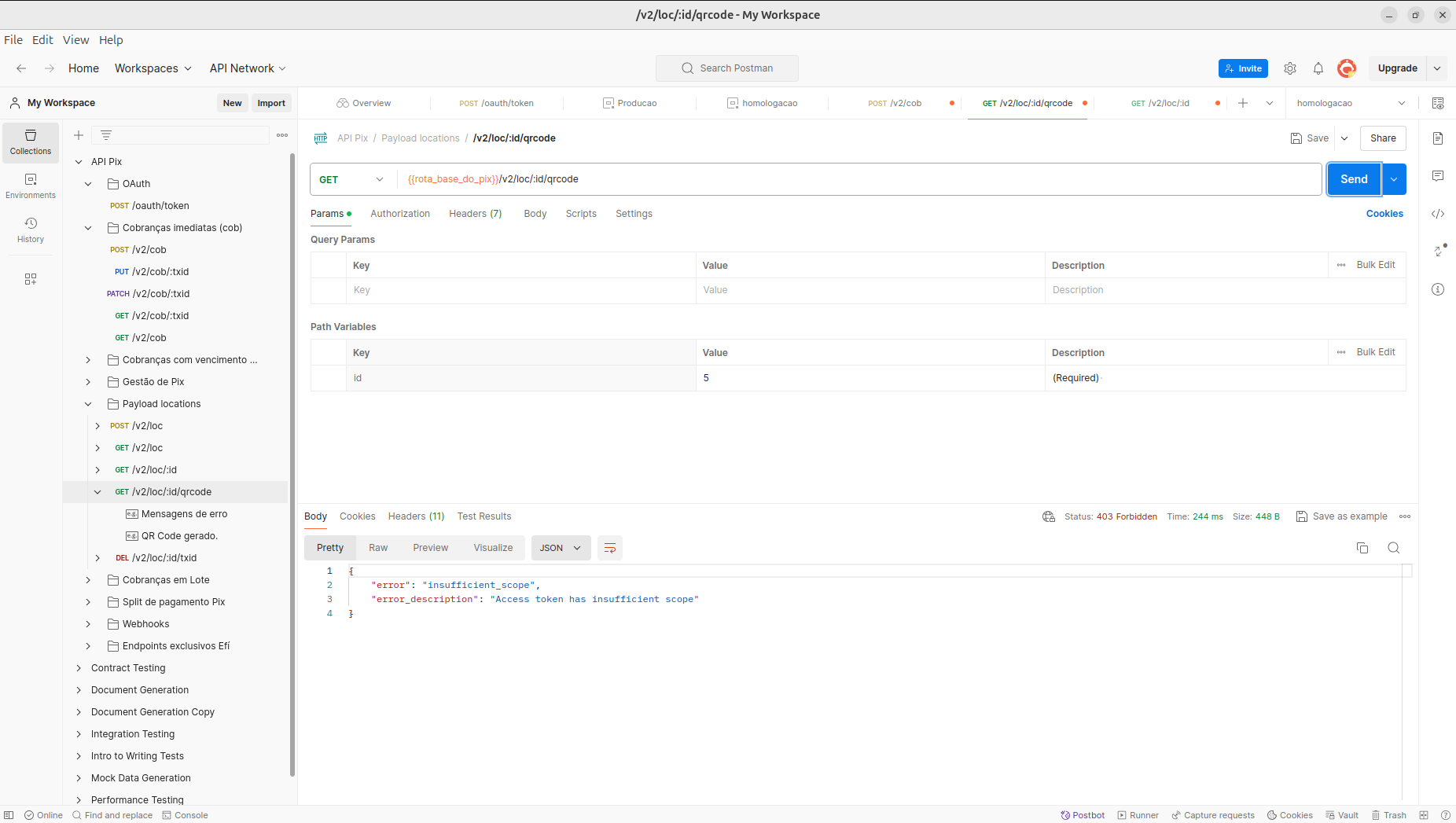Open the Comments right sidebar icon
Image resolution: width=1456 pixels, height=823 pixels.
click(1438, 176)
